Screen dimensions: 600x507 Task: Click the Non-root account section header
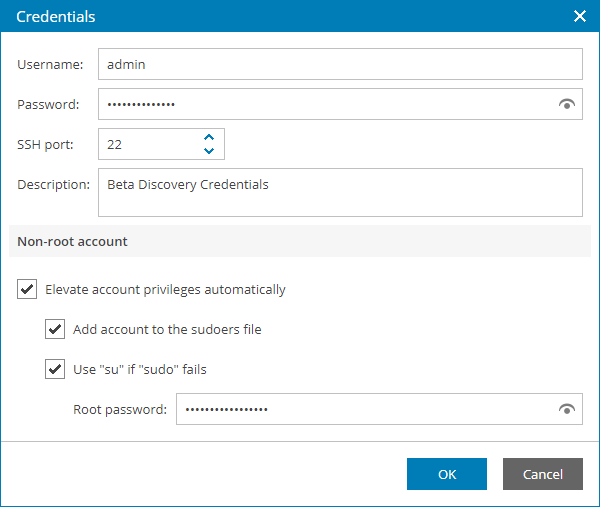(x=72, y=241)
